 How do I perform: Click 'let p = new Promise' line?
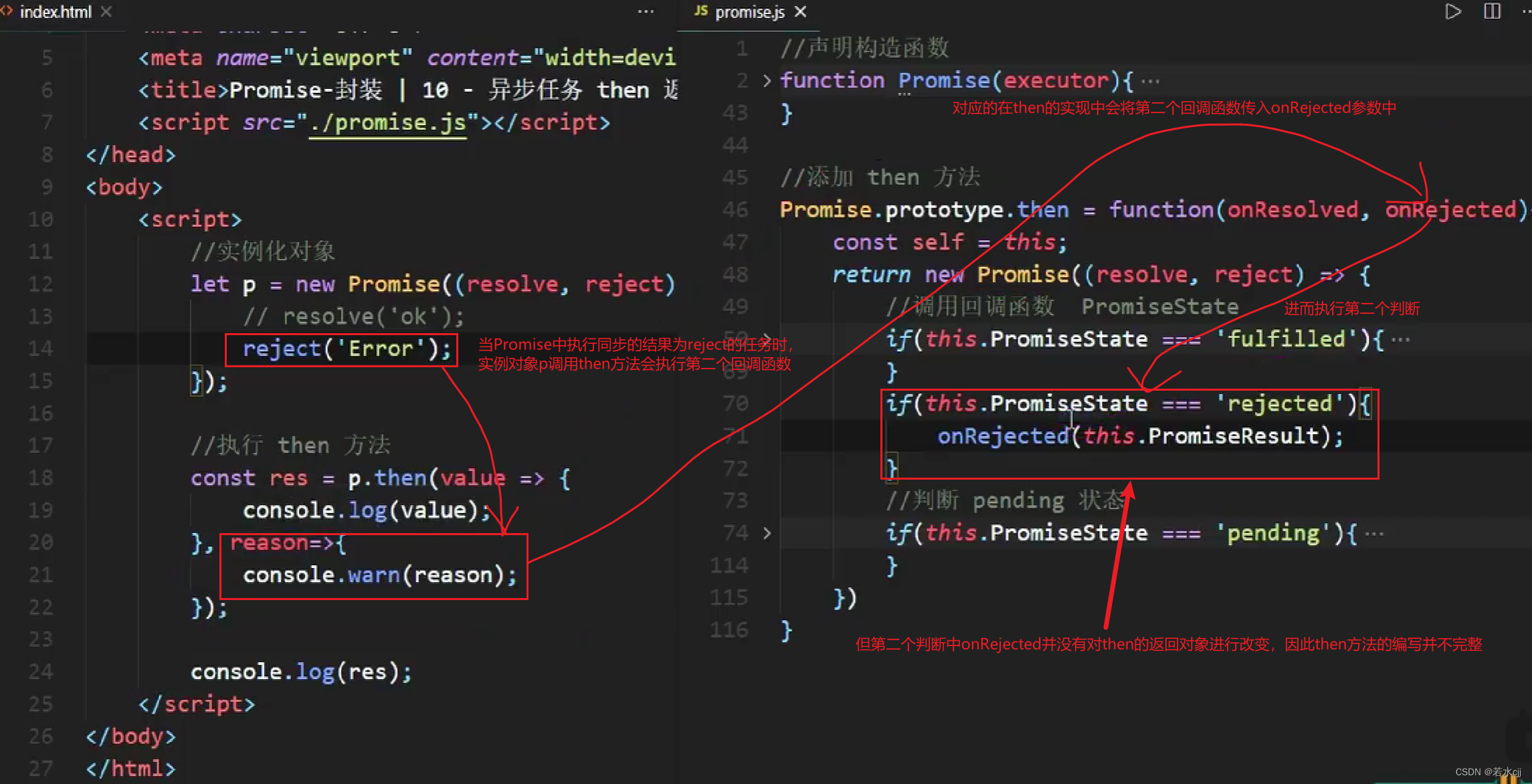pyautogui.click(x=433, y=284)
